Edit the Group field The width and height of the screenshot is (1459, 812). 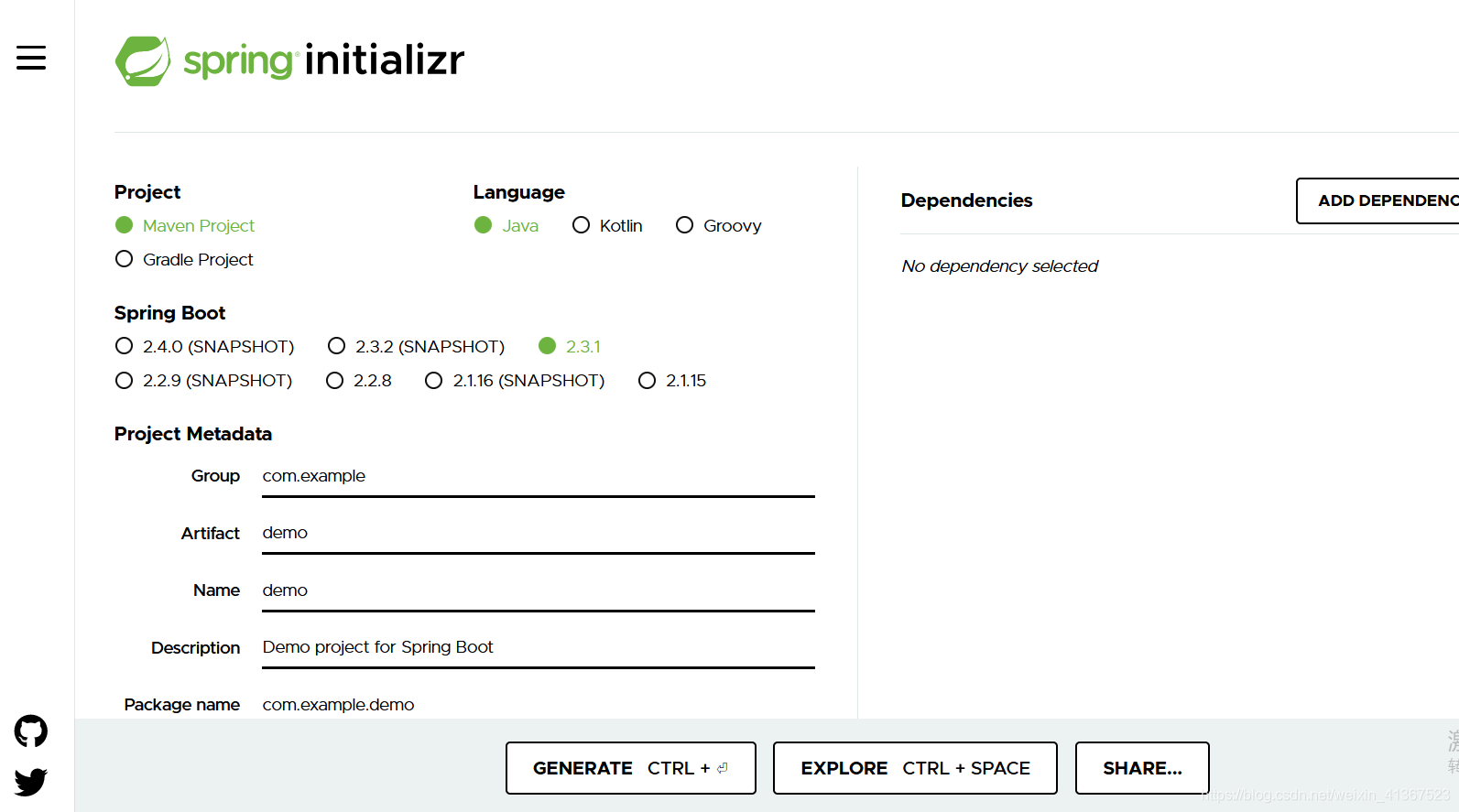[x=539, y=477]
